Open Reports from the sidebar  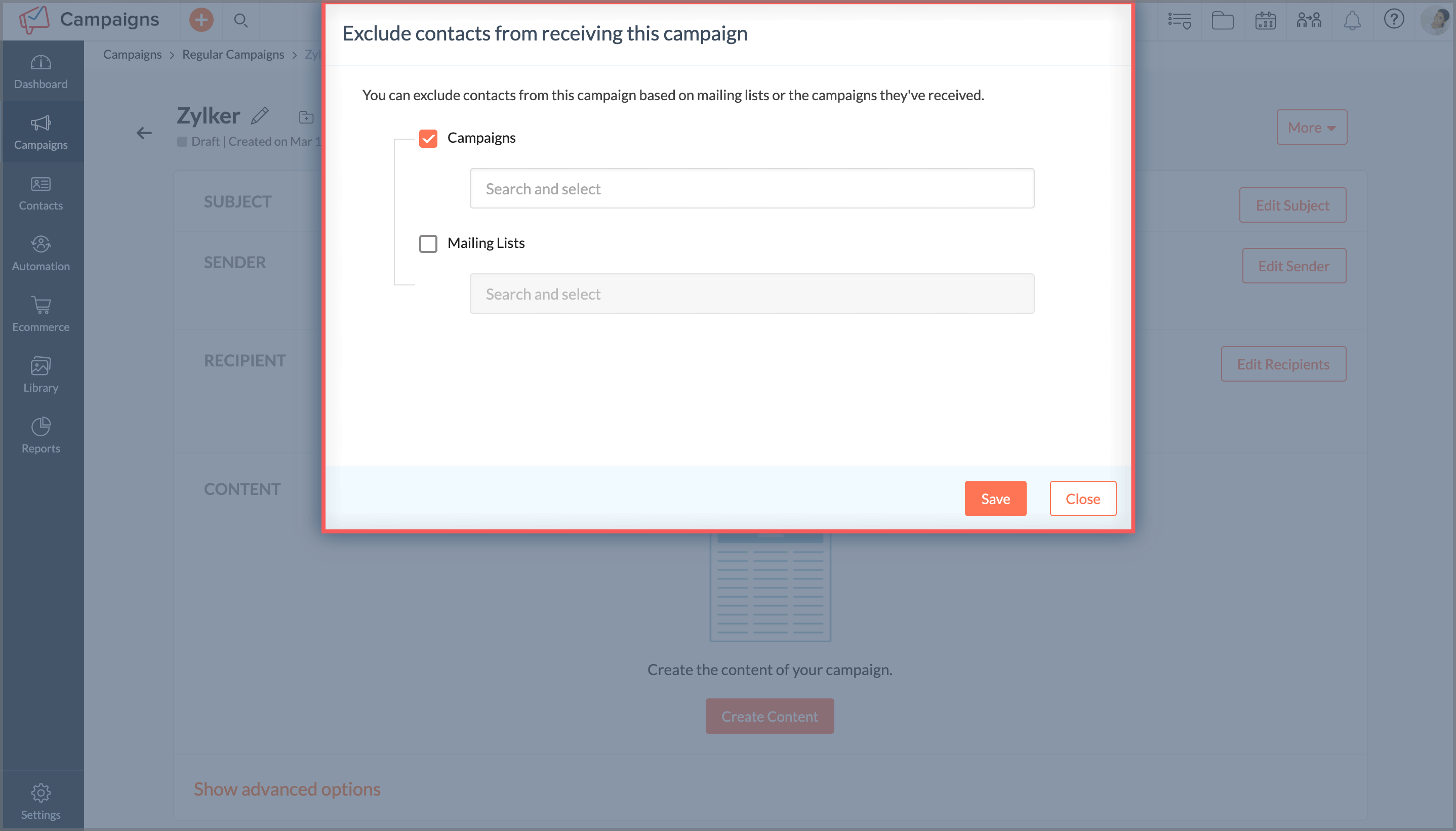coord(41,434)
